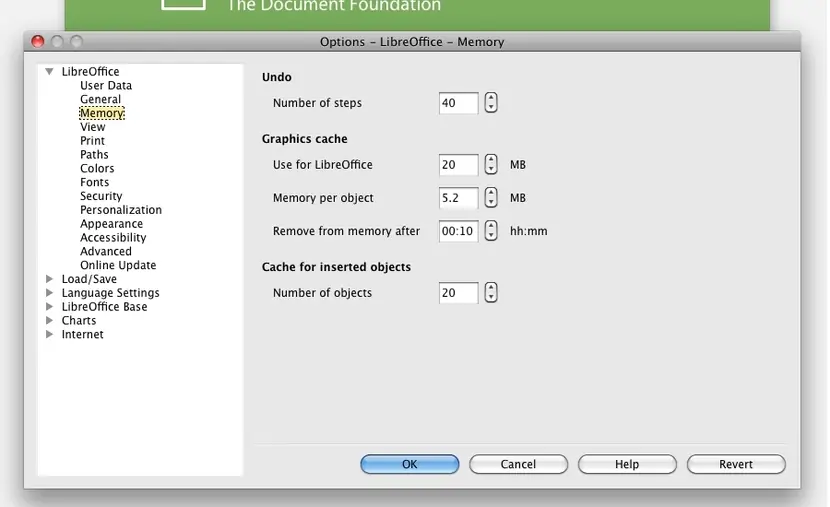Select the Internet category label
This screenshot has width=830, height=507.
83,334
